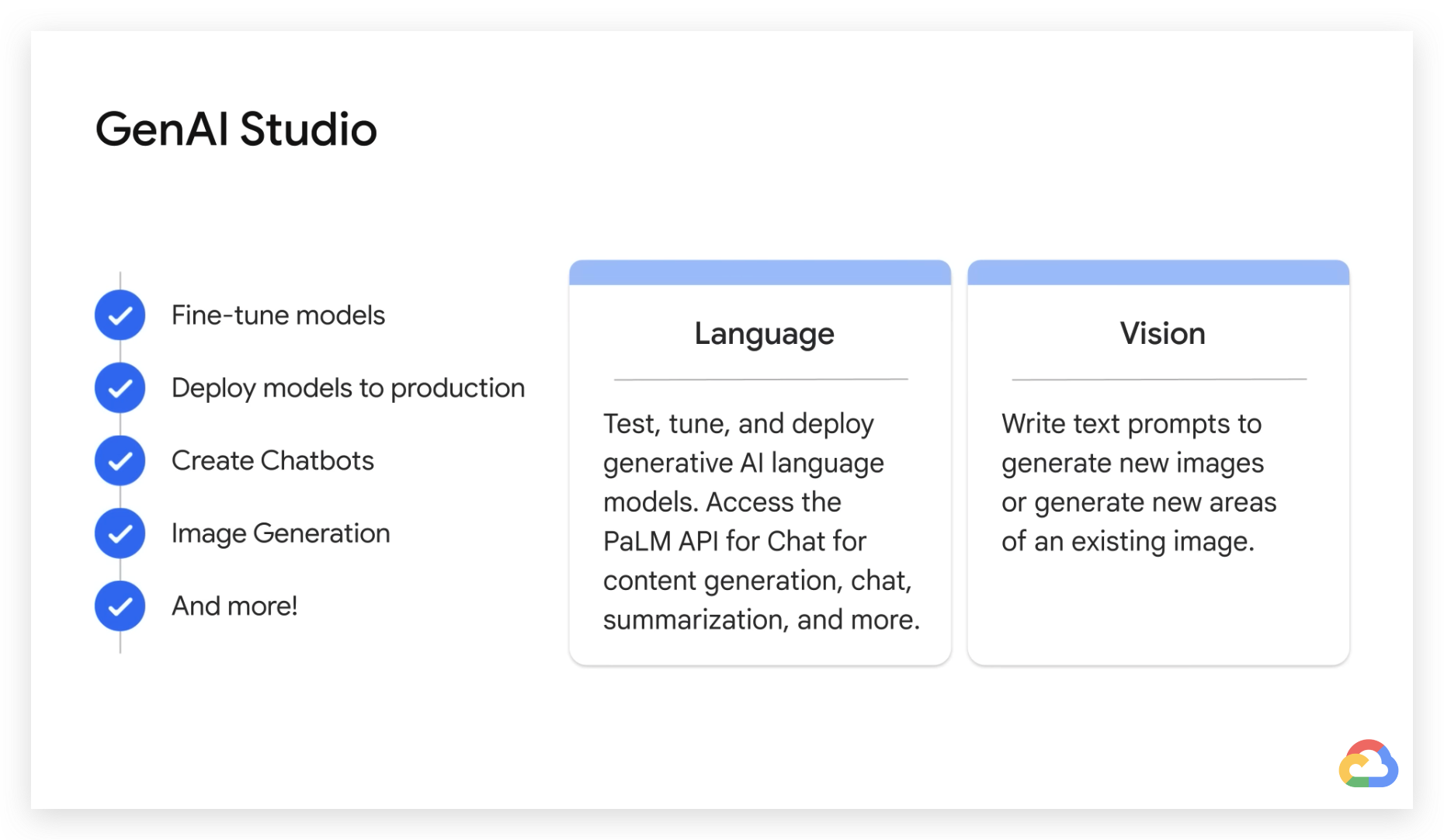Select the paragraph starting "Test, tune, and deploy"
This screenshot has width=1444, height=840.
(x=761, y=522)
